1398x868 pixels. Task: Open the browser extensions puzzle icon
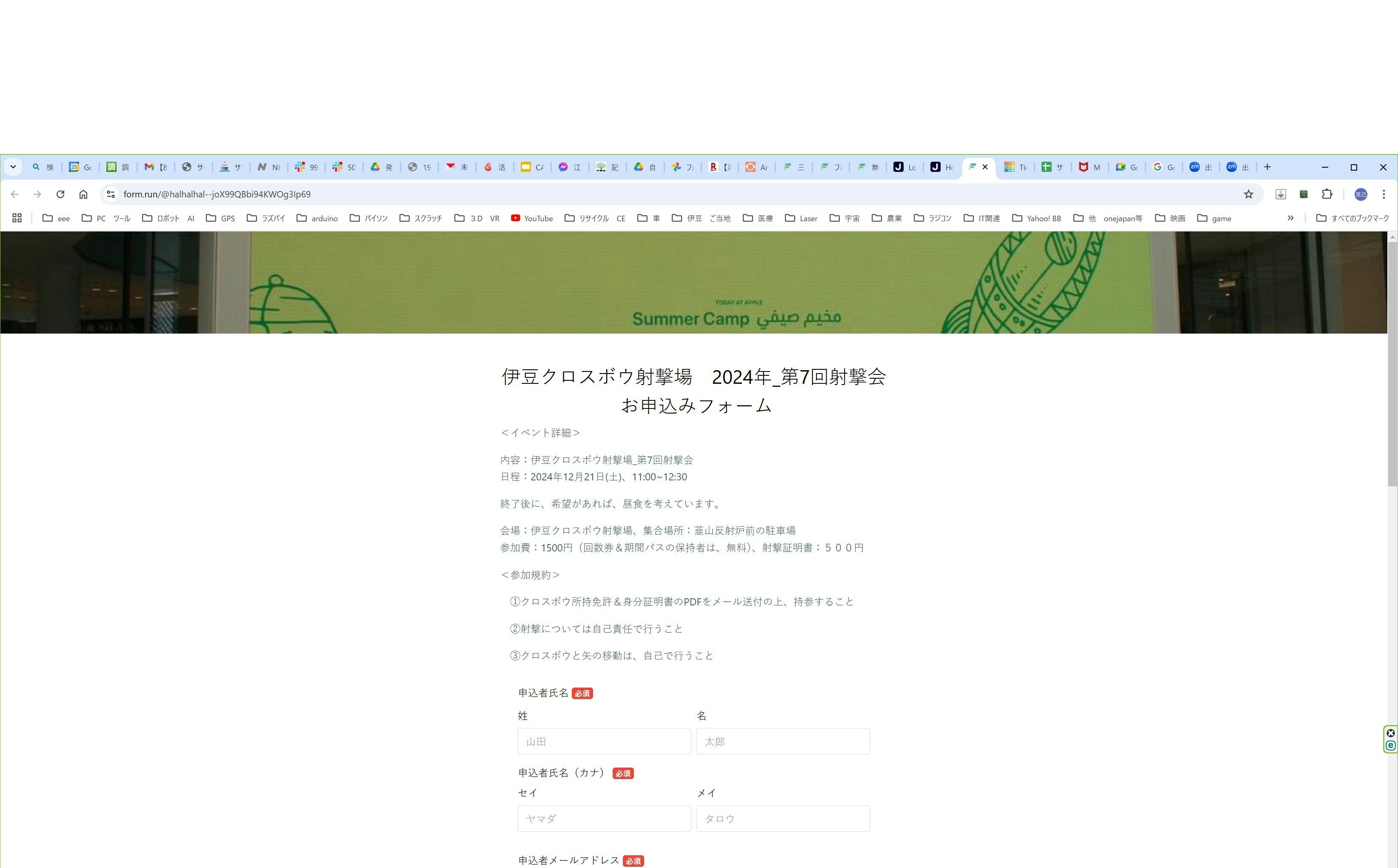(1327, 194)
